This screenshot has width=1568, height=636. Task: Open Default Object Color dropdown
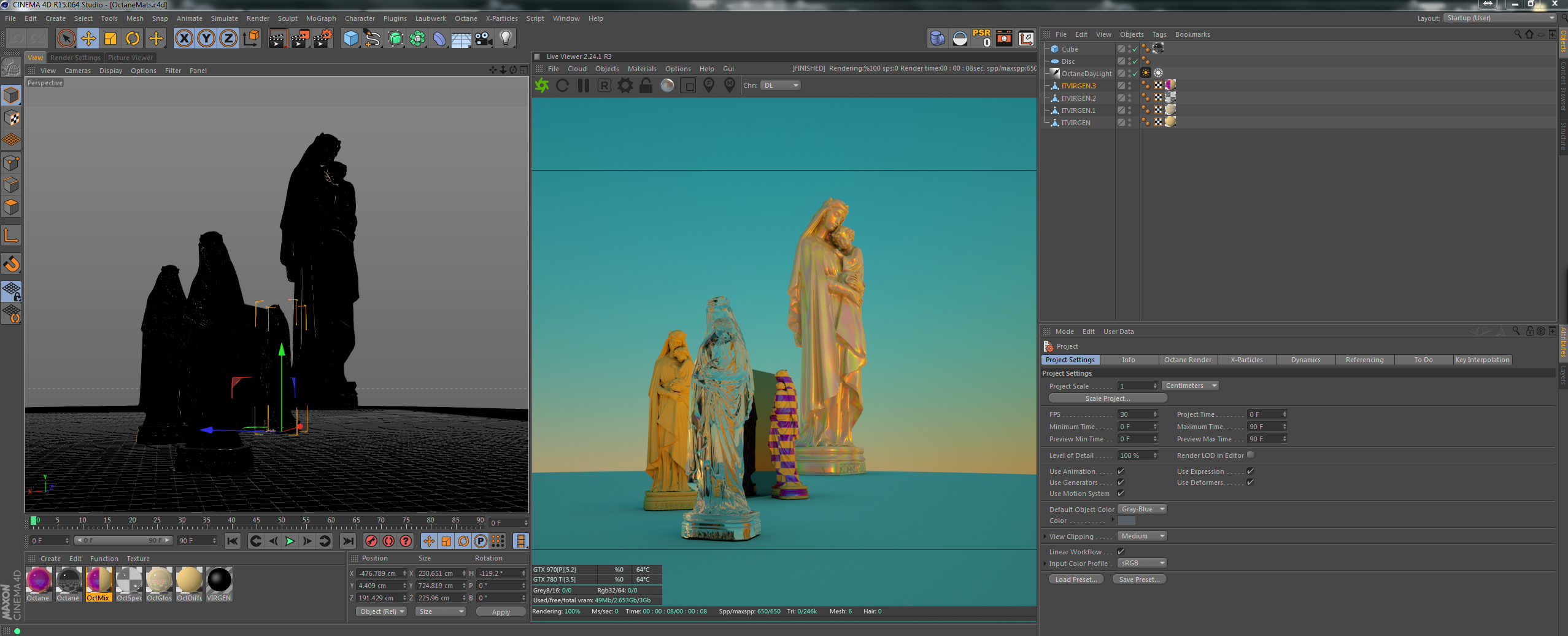coord(1142,509)
